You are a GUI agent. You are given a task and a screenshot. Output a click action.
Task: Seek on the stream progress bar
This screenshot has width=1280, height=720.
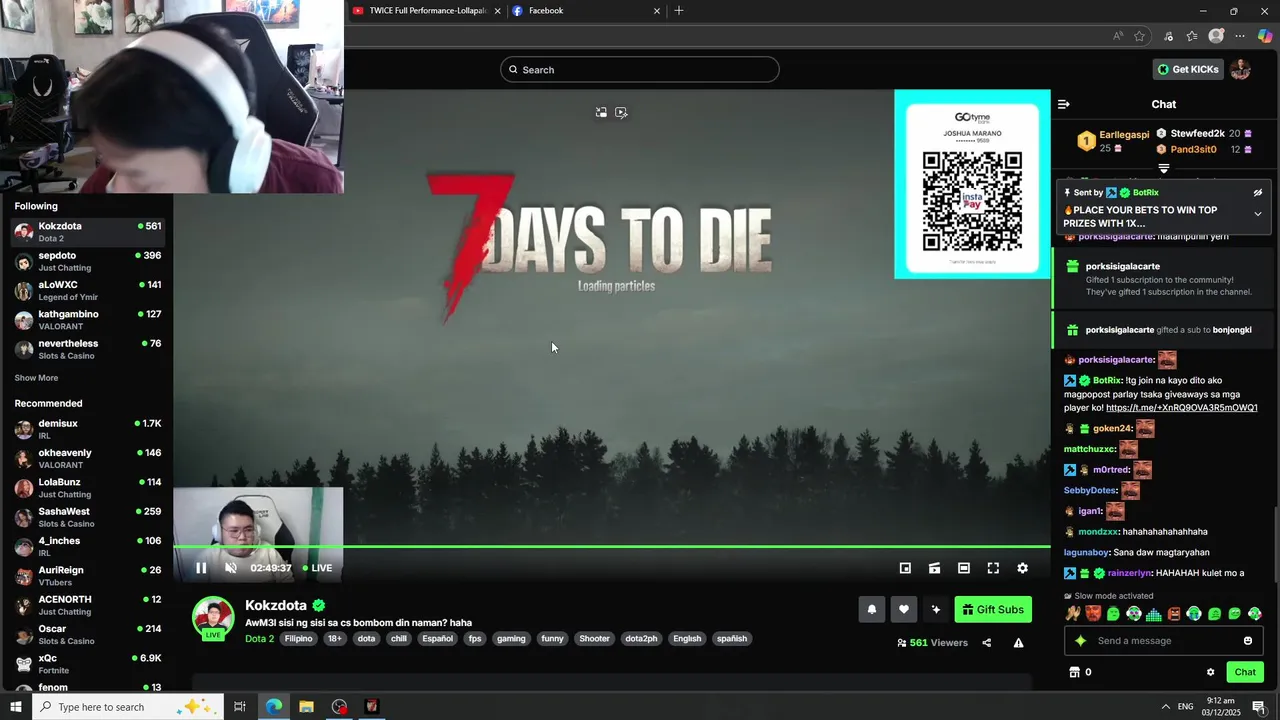pyautogui.click(x=612, y=546)
